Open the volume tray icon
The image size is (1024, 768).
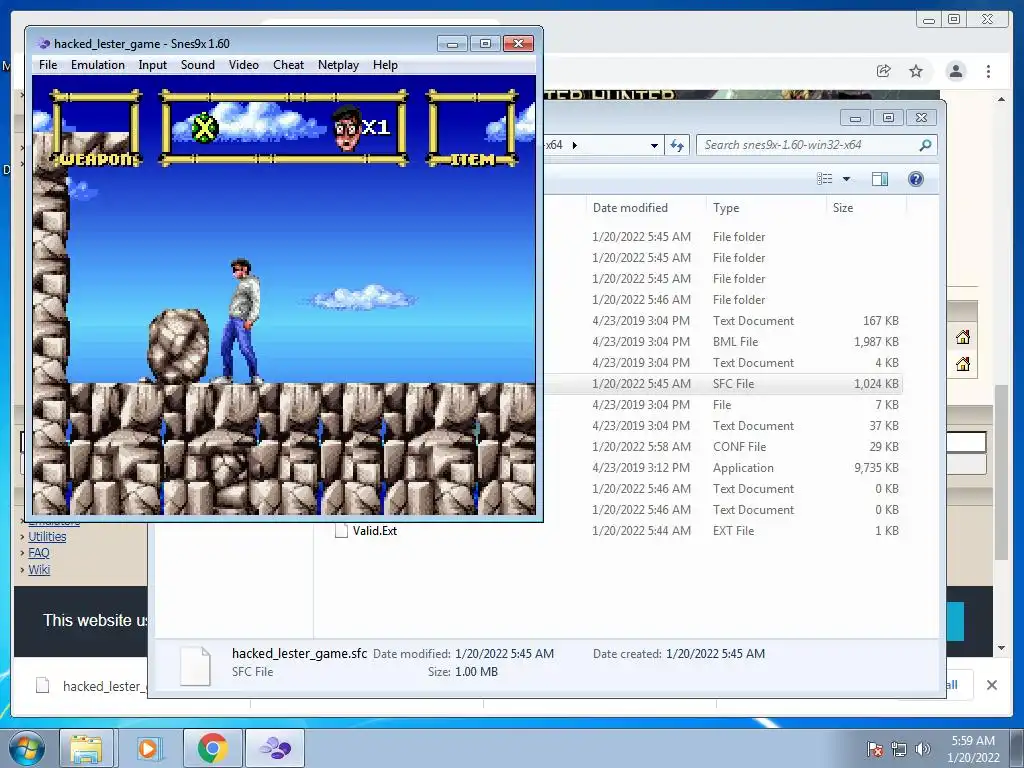[922, 749]
